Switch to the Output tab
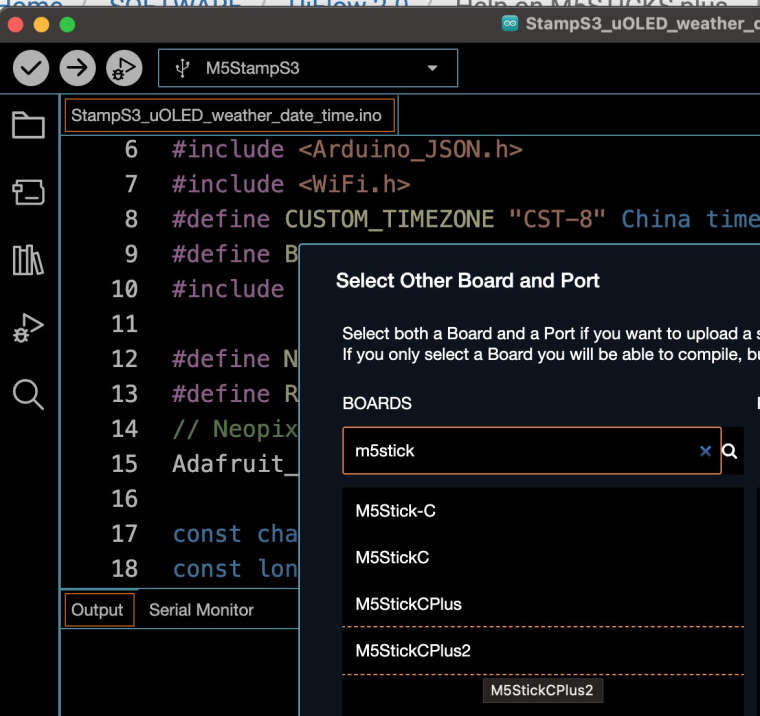Viewport: 760px width, 716px height. tap(99, 610)
